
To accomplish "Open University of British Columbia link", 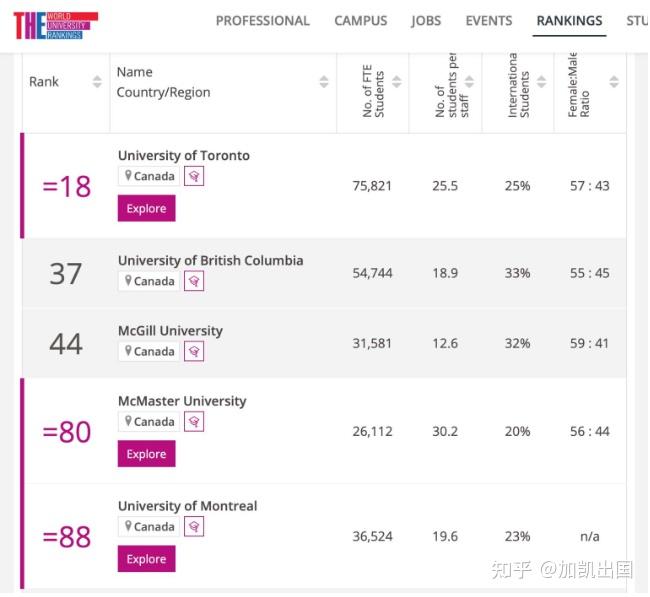I will click(211, 260).
